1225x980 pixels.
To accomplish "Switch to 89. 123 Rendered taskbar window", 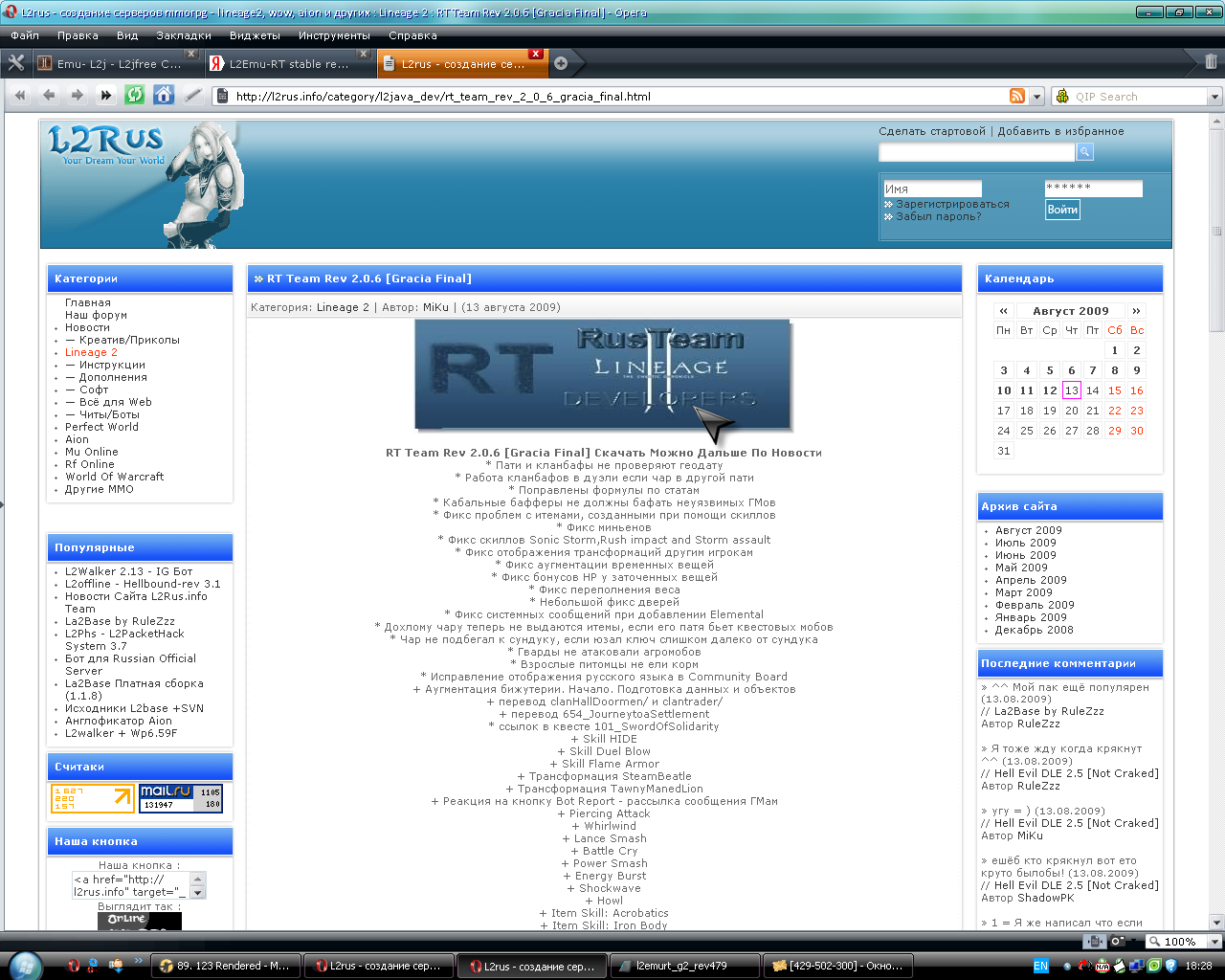I will pos(225,967).
